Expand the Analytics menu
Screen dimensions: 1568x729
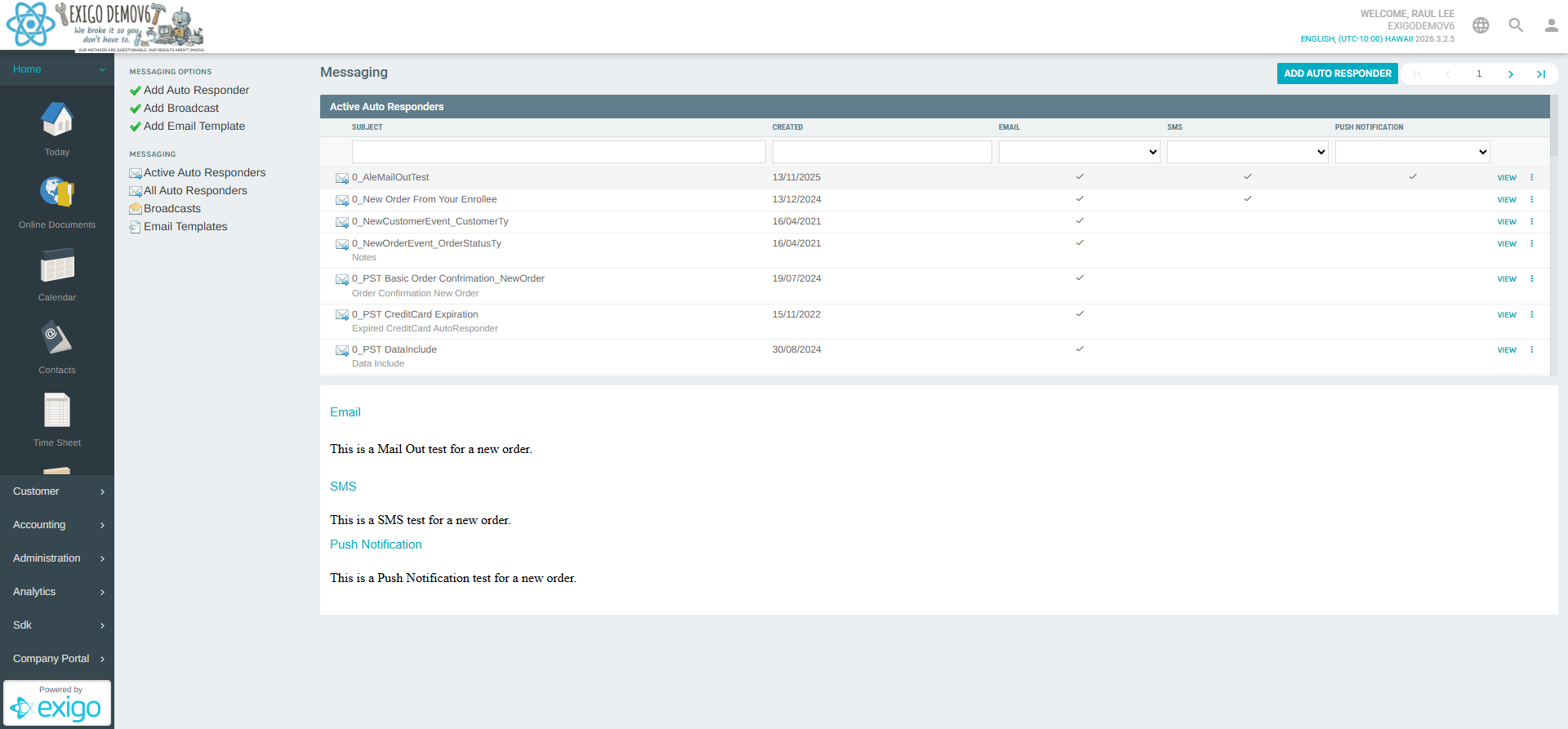[57, 592]
